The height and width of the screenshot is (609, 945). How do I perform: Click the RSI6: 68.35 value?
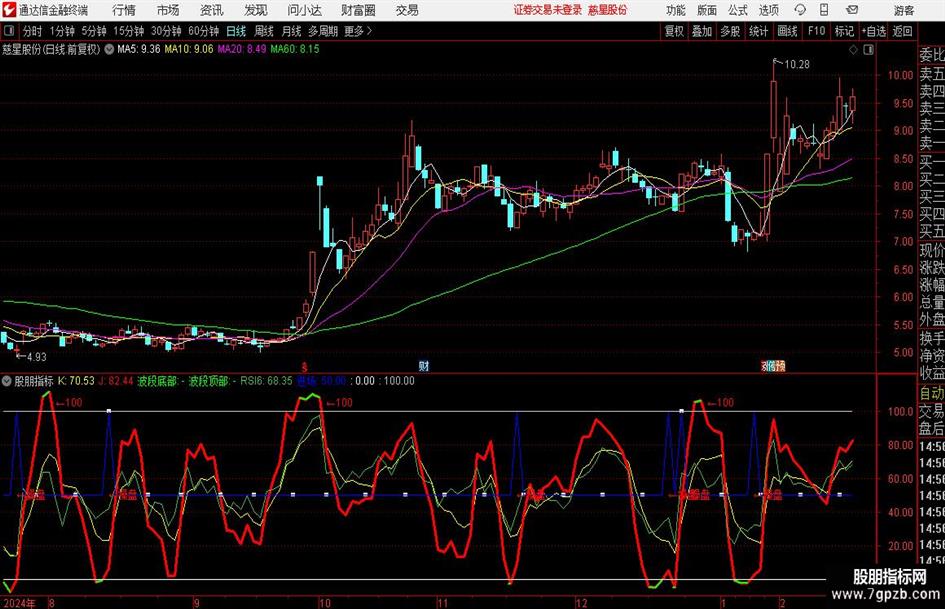[266, 381]
